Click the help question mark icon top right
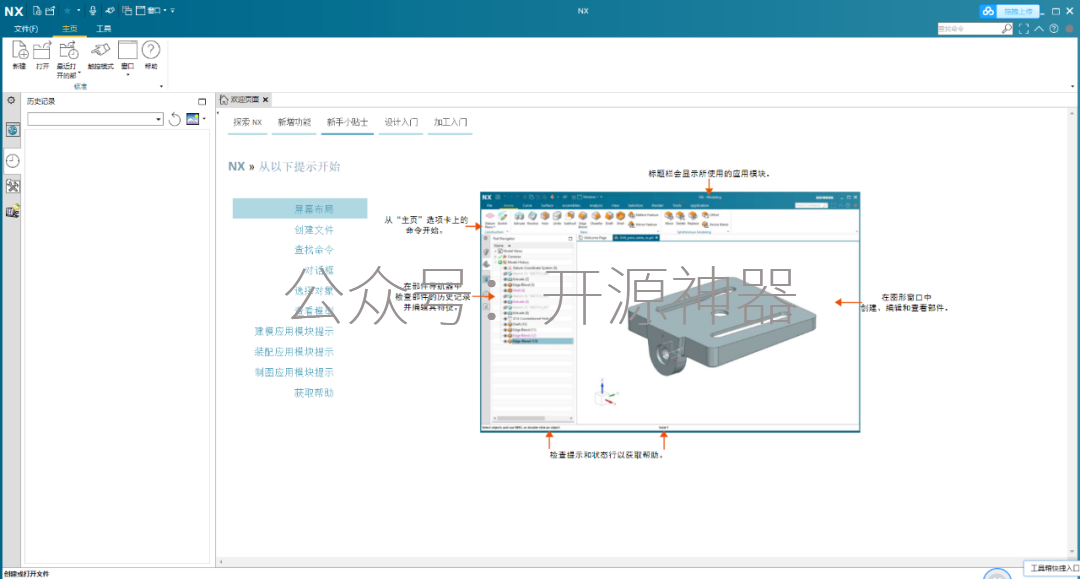This screenshot has height=579, width=1080. point(1054,29)
